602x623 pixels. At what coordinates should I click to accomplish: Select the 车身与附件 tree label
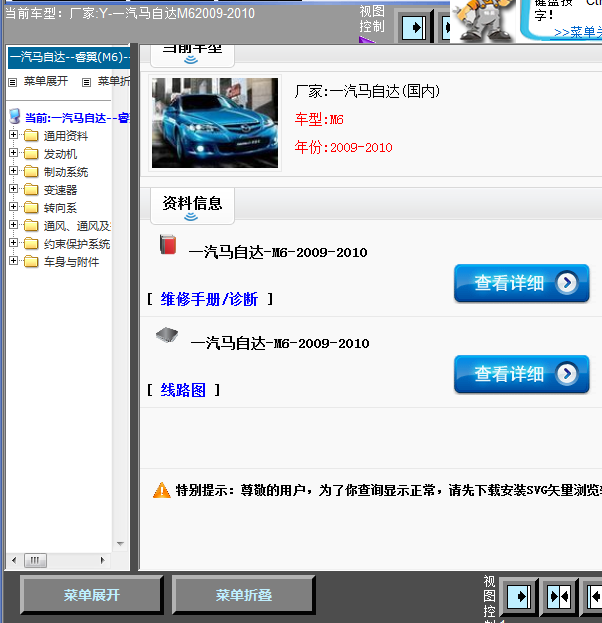click(x=71, y=262)
